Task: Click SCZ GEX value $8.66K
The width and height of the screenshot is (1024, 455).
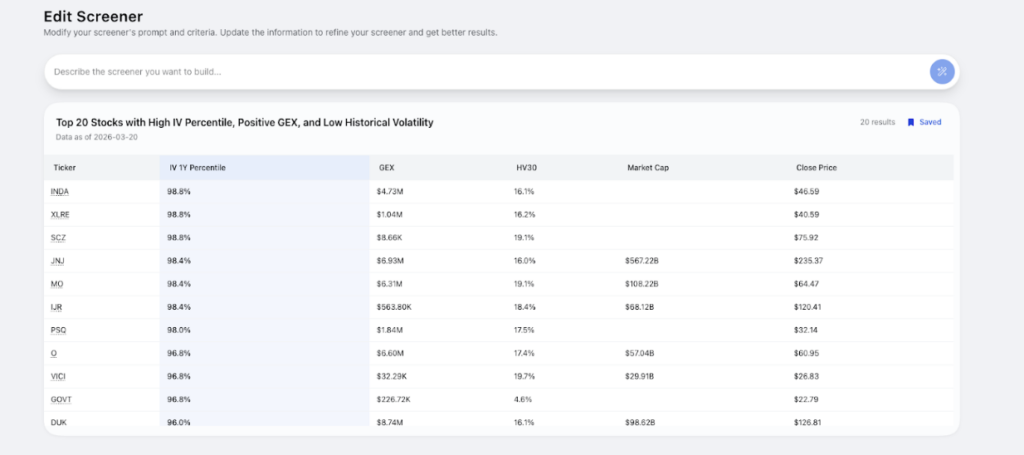Action: click(389, 238)
